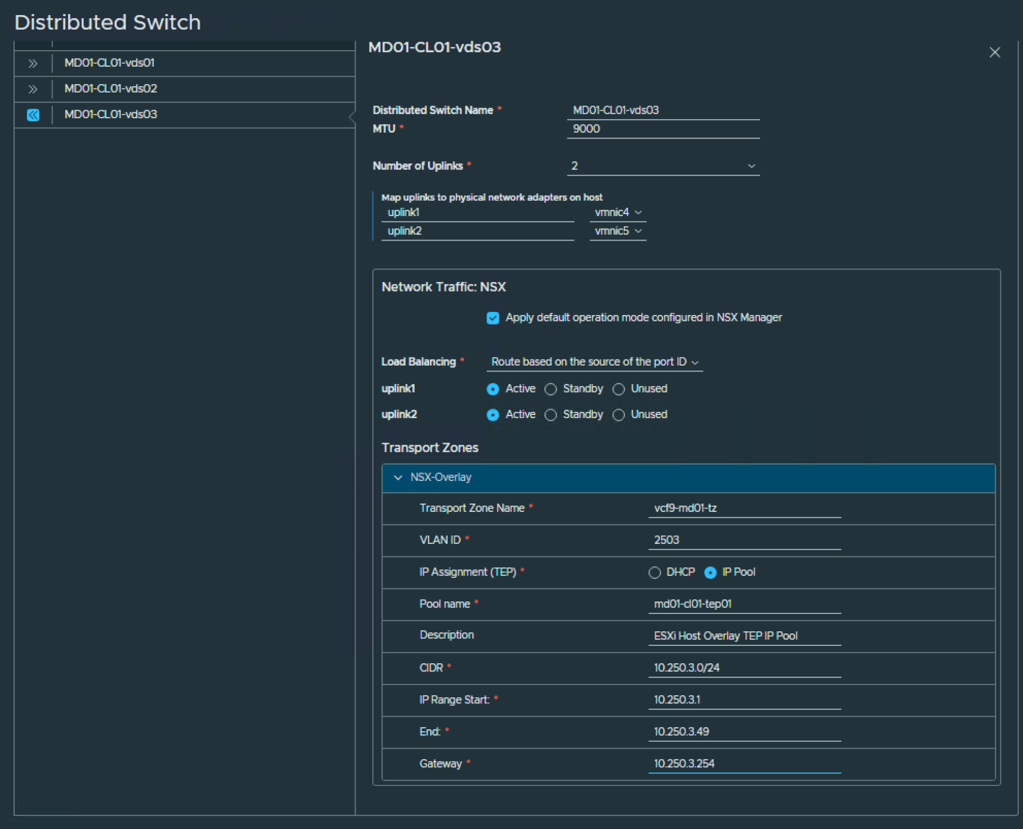Screen dimensions: 1023x829
Task: Expand the MD01-CL01-vds01 double-chevron icon
Action: point(33,63)
